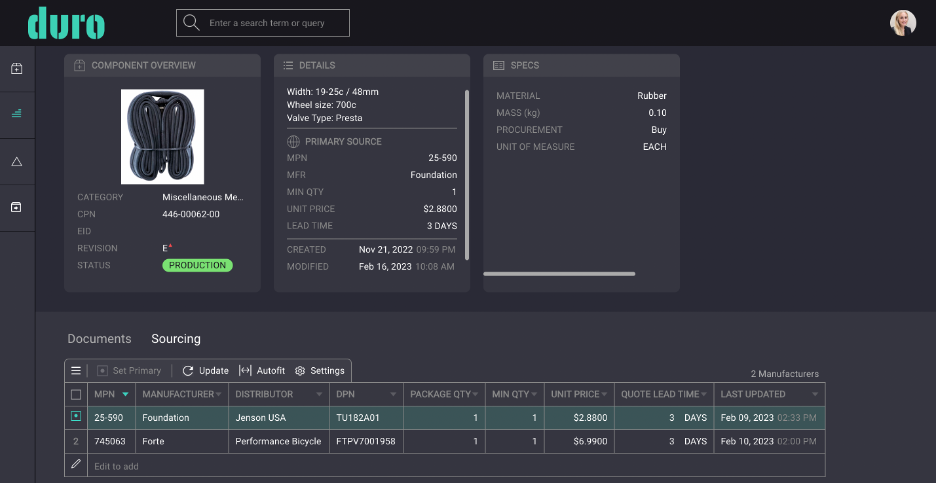936x484 pixels.
Task: Click the EACH unit of measure value
Action: tap(654, 147)
